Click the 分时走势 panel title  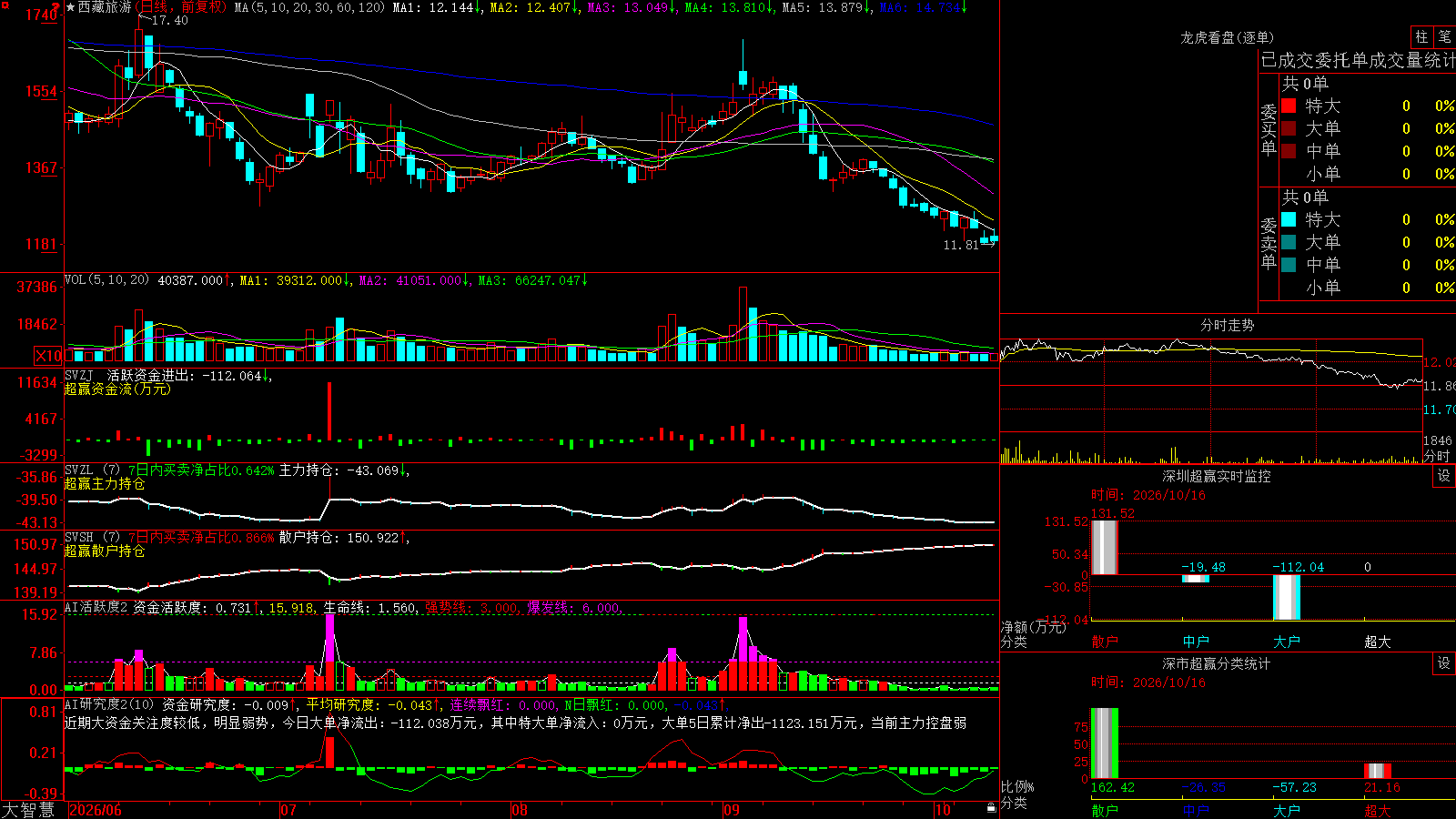click(x=1227, y=325)
